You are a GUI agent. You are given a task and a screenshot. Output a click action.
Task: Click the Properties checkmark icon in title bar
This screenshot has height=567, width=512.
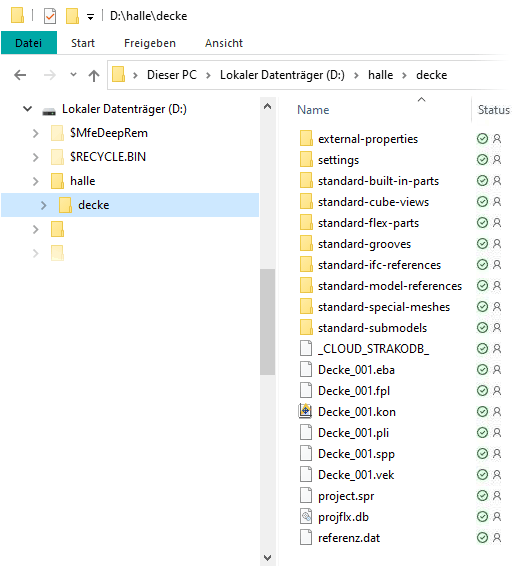coord(50,16)
